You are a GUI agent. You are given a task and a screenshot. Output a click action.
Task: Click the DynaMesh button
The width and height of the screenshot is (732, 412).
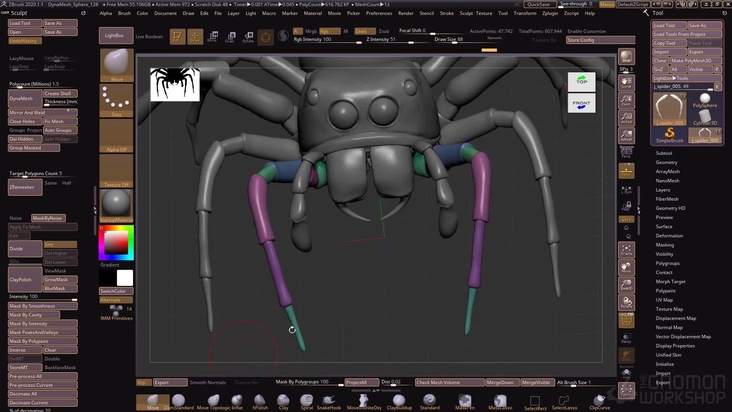click(x=25, y=98)
